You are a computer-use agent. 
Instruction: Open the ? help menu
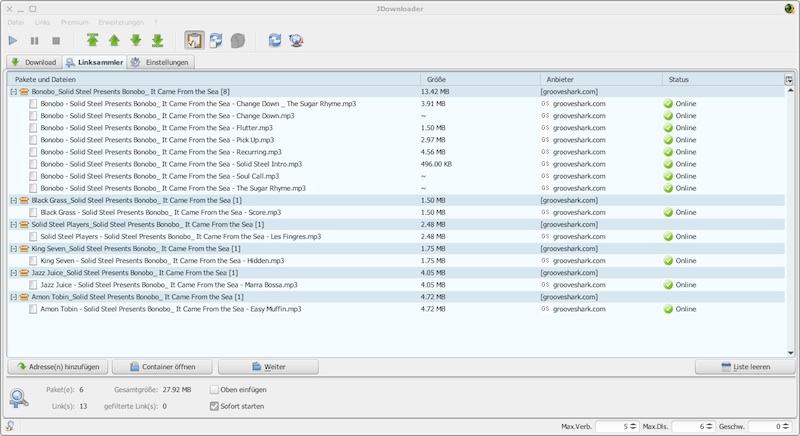point(156,22)
